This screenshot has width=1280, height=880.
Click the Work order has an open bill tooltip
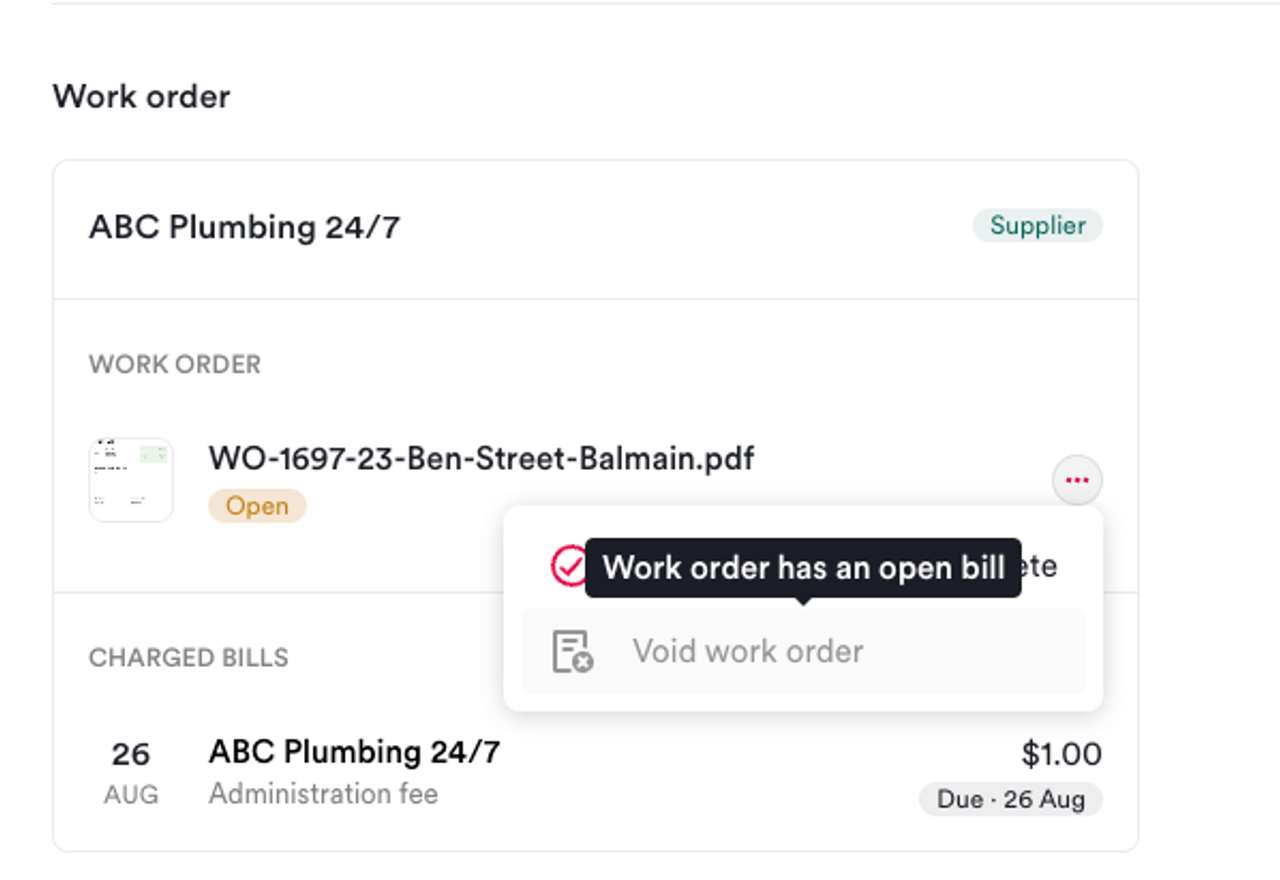(x=803, y=568)
